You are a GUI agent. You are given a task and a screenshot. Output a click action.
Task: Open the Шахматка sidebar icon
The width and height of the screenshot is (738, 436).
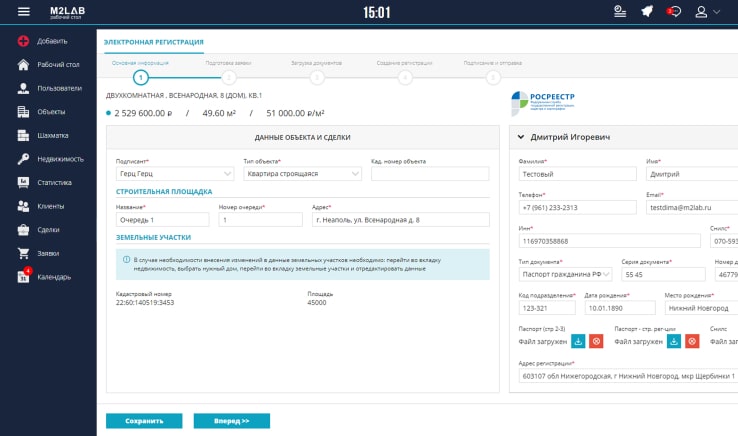[23, 135]
